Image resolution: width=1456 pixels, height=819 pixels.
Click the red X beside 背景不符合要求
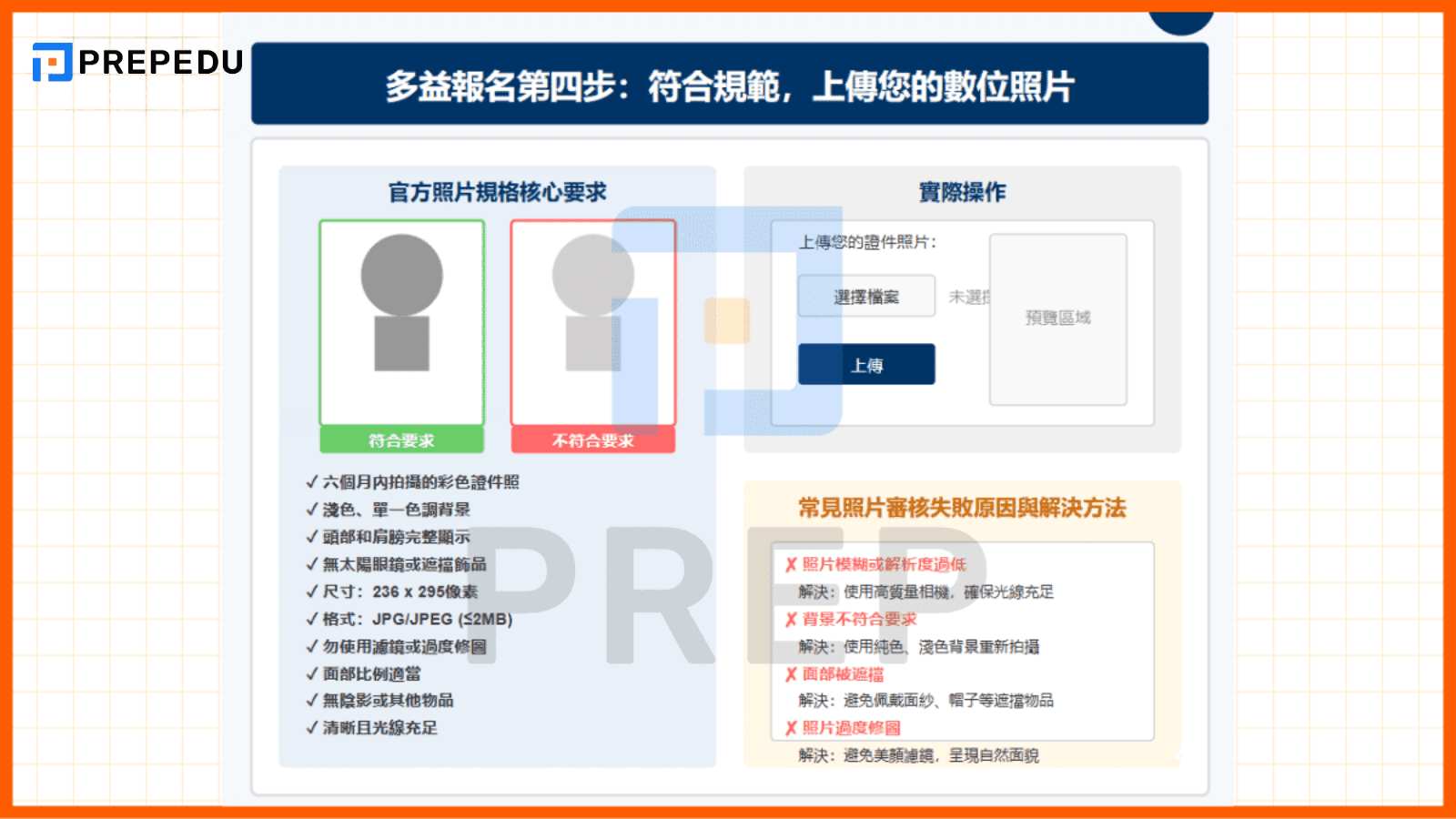coord(791,619)
